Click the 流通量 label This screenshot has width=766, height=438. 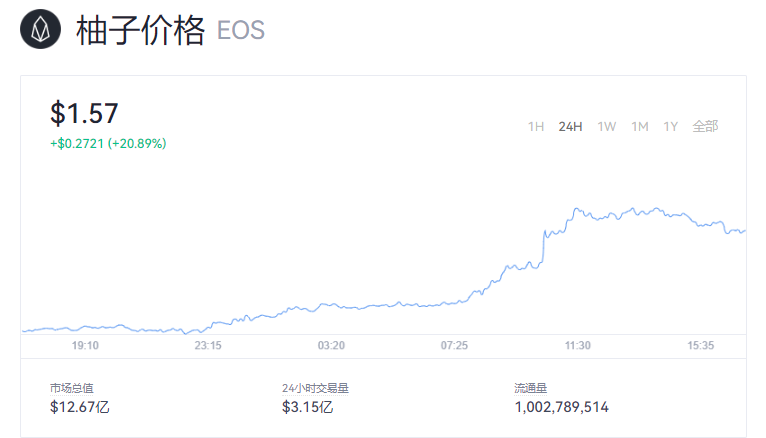click(531, 388)
